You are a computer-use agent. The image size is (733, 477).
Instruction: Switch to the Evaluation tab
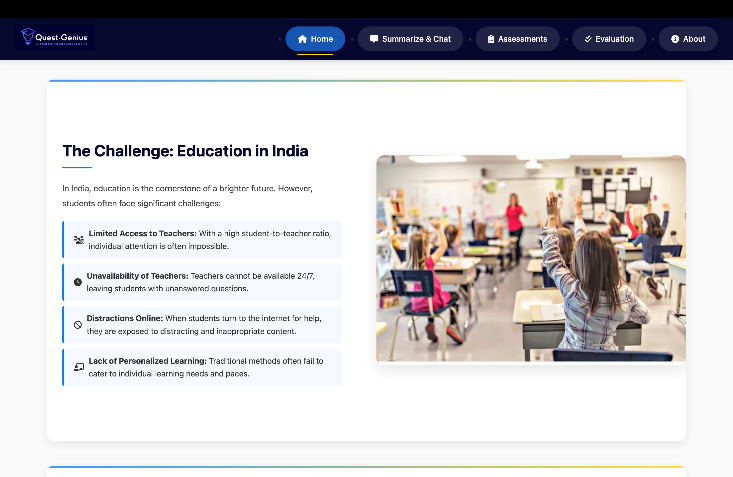(x=609, y=39)
